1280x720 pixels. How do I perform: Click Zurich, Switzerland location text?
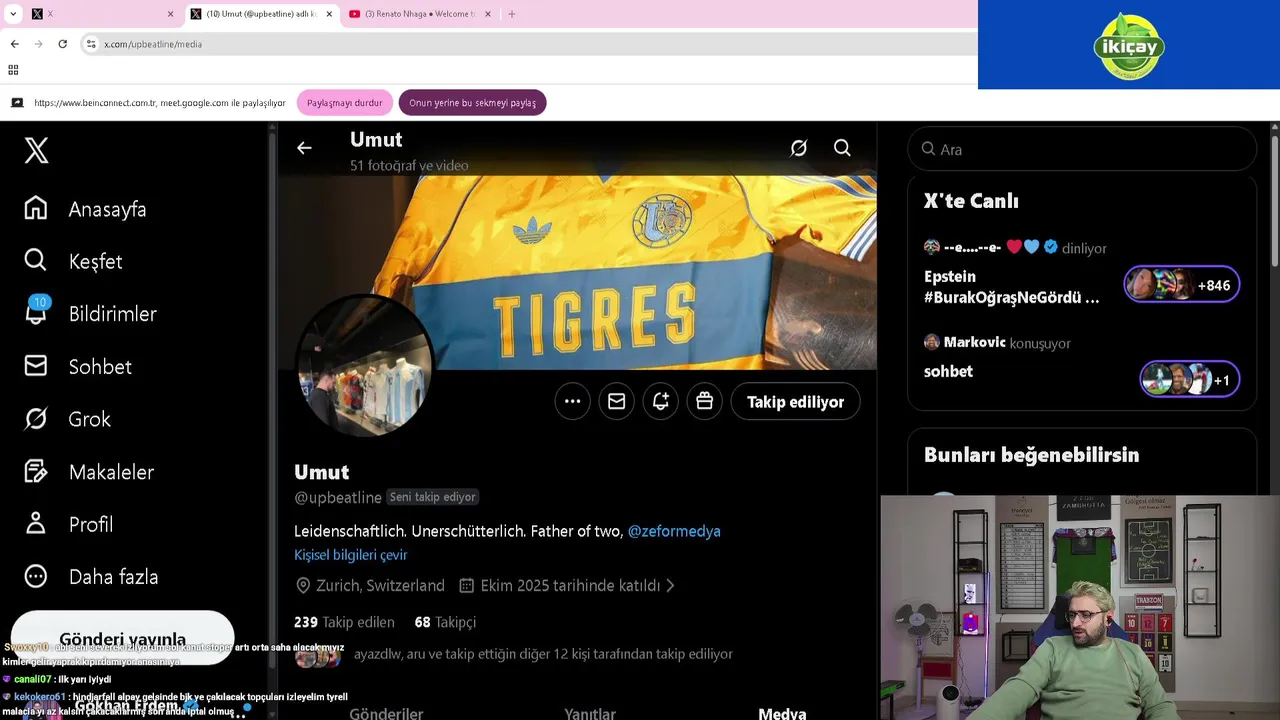pos(380,586)
